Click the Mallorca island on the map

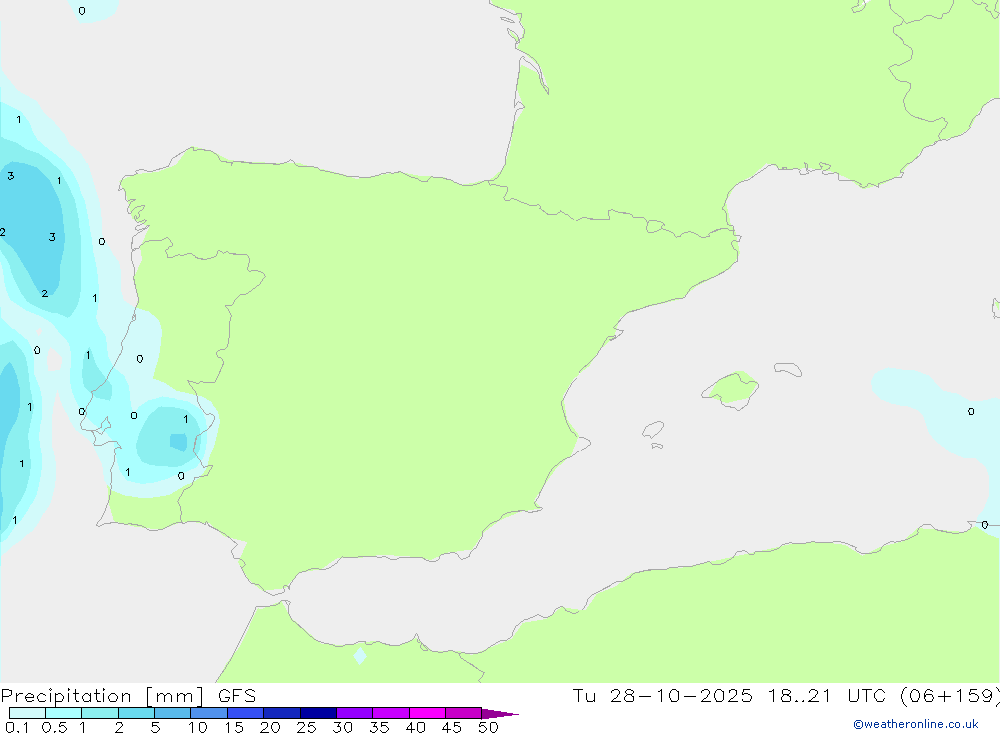(731, 389)
